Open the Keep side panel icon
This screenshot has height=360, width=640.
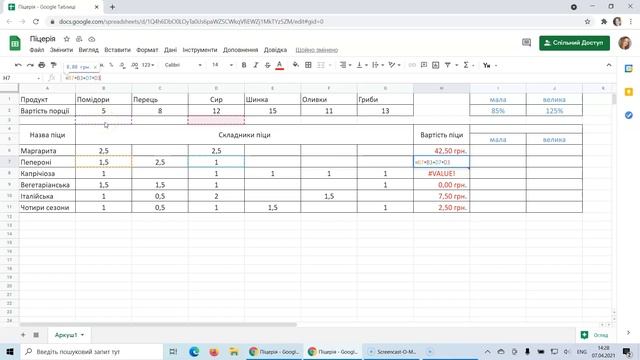pos(629,92)
